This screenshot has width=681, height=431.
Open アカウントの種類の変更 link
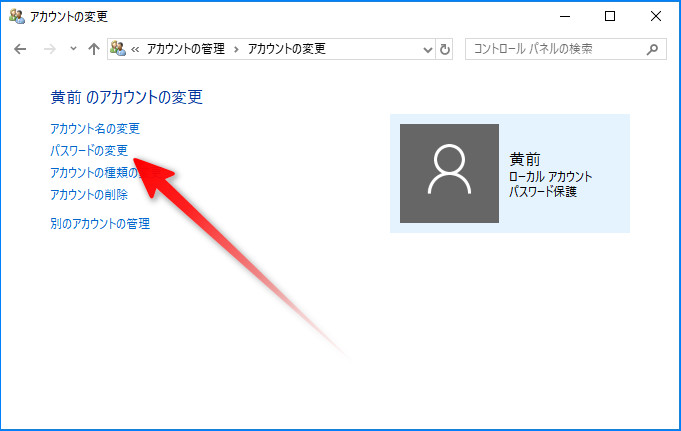[94, 172]
